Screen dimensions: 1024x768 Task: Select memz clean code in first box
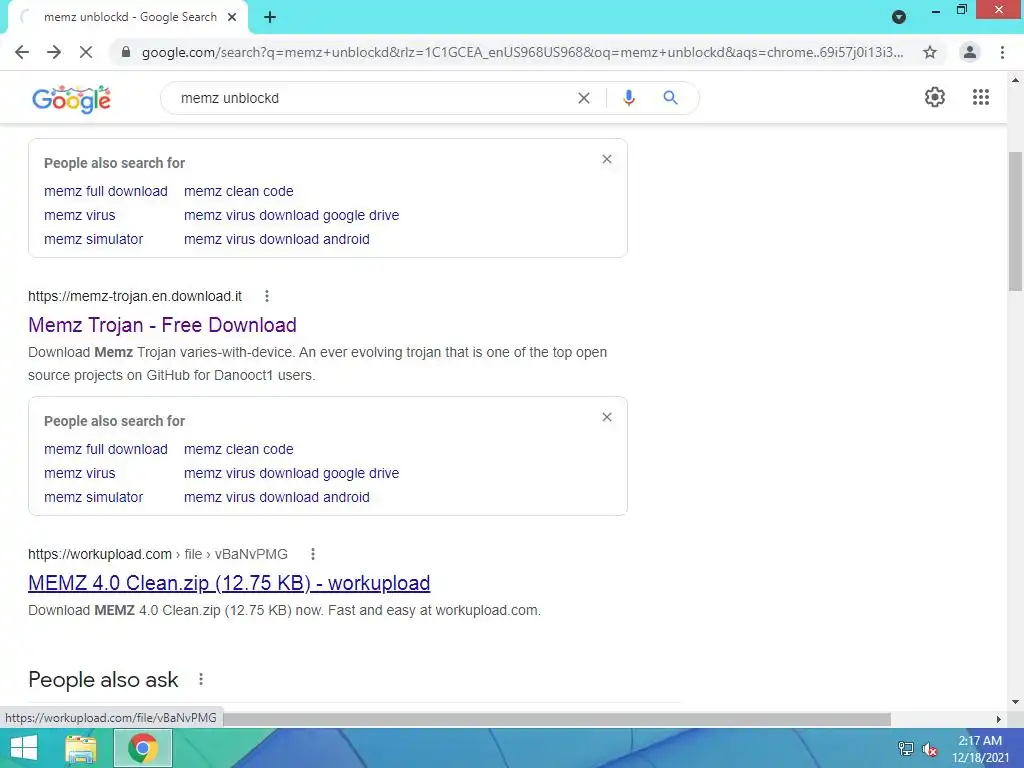pos(238,191)
